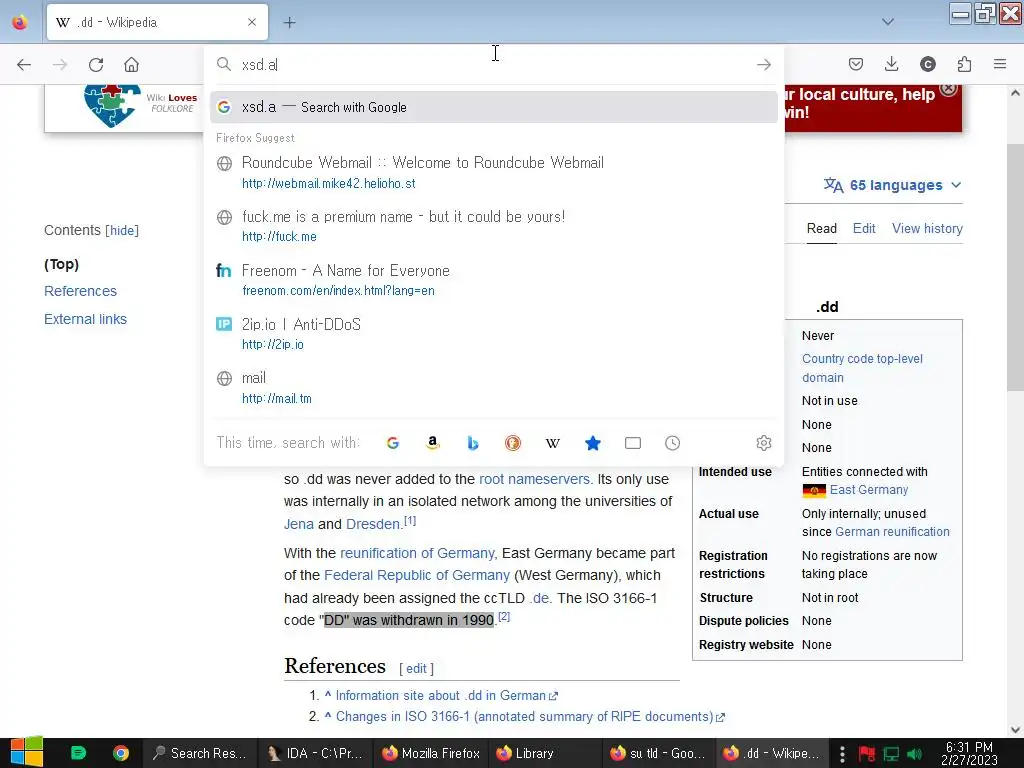Switch to IDA taskbar window
1024x768 pixels.
coord(317,753)
